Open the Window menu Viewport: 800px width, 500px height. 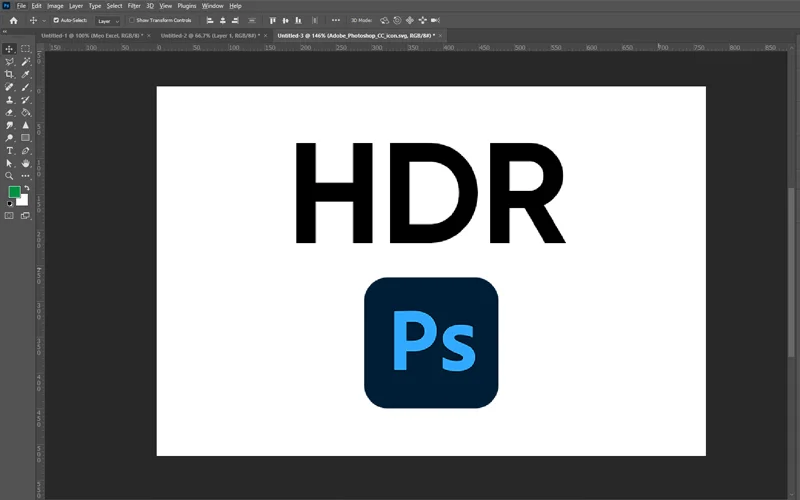click(212, 6)
